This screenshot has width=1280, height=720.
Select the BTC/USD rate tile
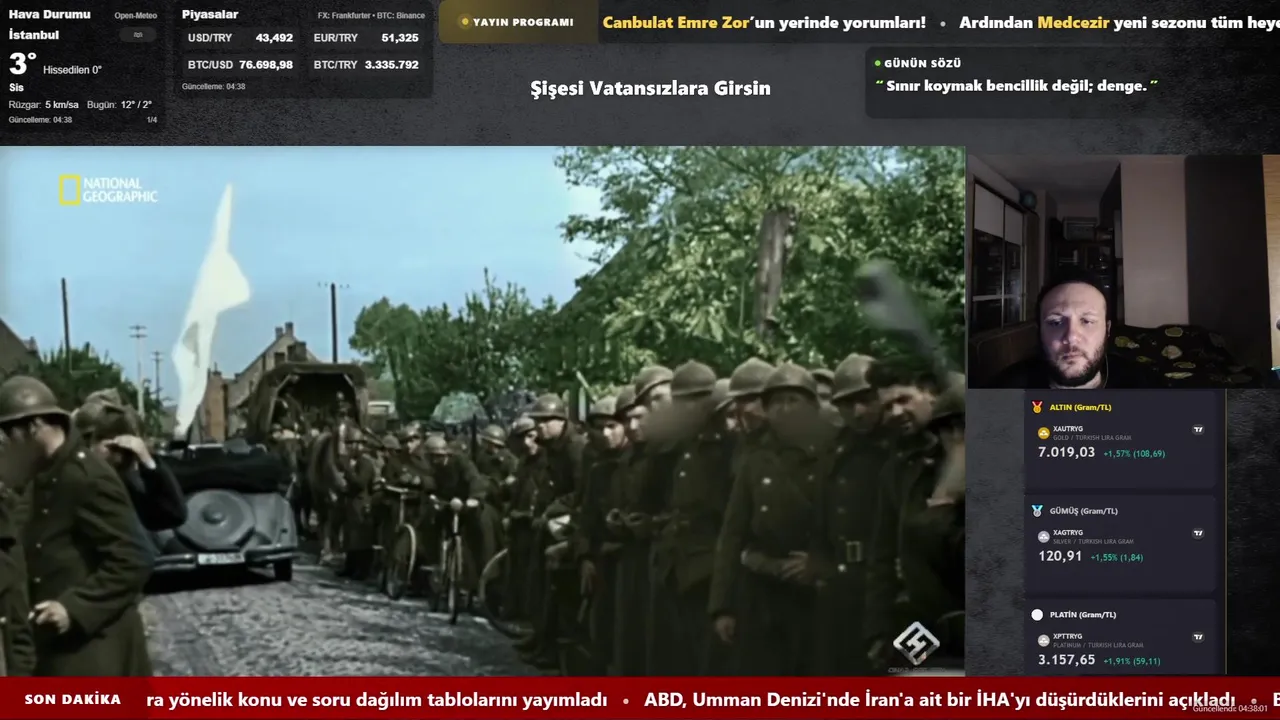[x=240, y=65]
